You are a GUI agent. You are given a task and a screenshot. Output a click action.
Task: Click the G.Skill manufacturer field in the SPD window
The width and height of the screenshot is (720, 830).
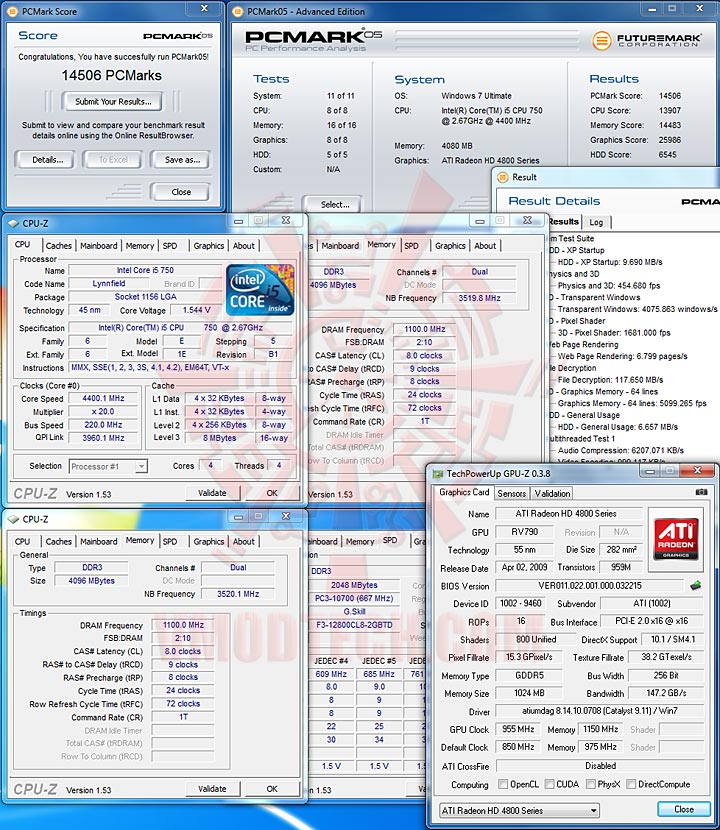tap(354, 611)
